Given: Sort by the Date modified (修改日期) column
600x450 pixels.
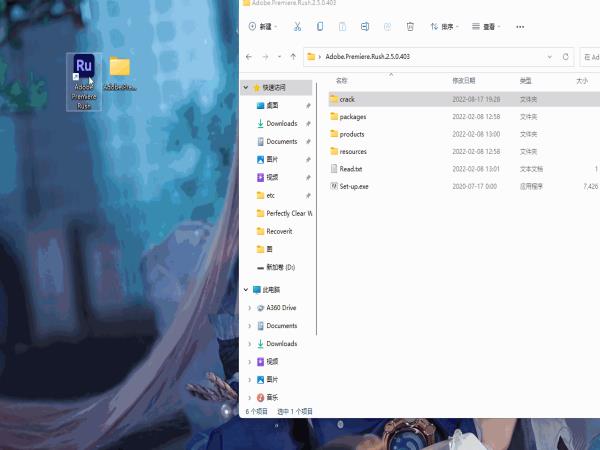Looking at the screenshot, I should [x=464, y=81].
